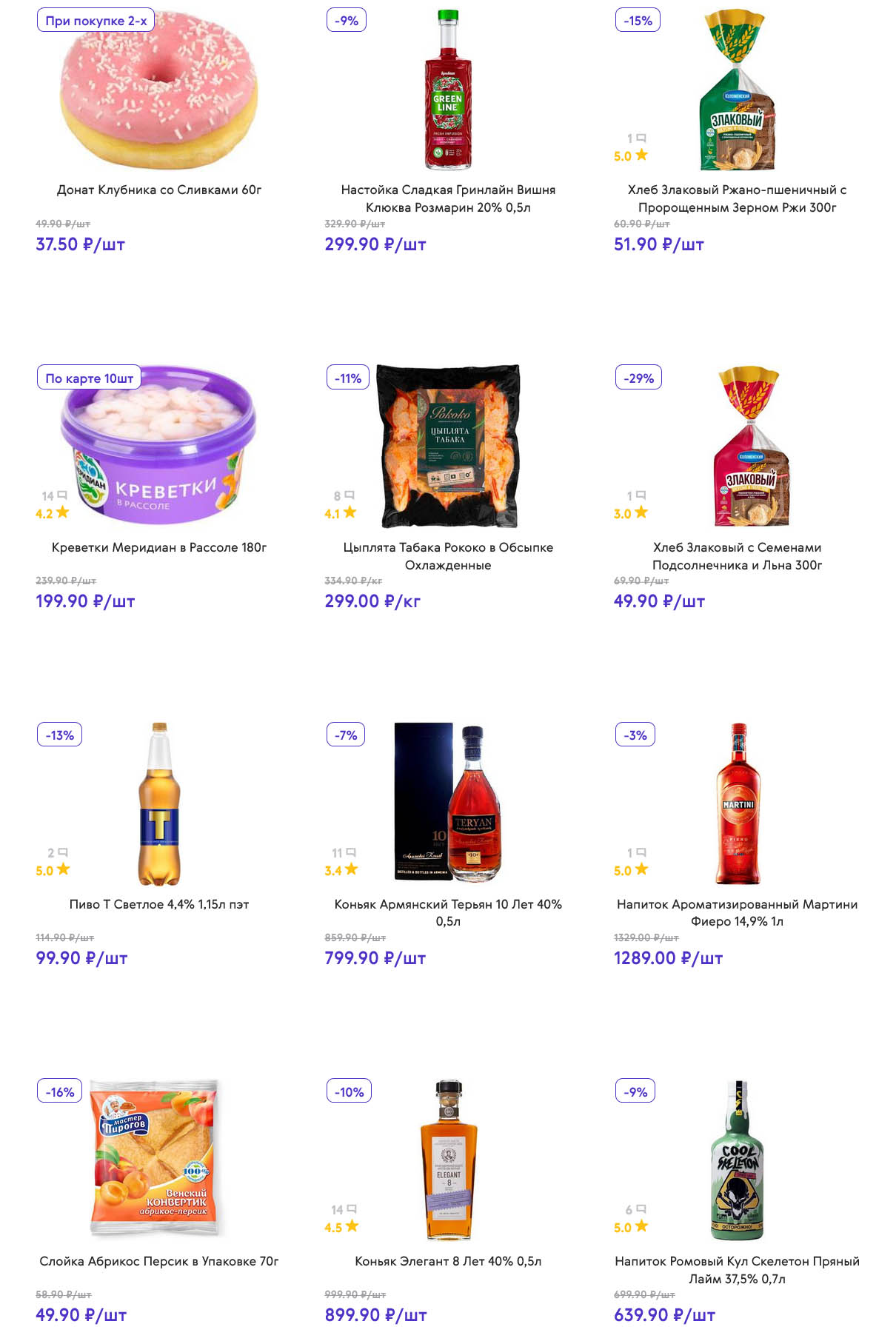Image resolution: width=896 pixels, height=1344 pixels.
Task: Open the link 'Донат Клубника со Сливками 60г'
Action: click(x=159, y=190)
